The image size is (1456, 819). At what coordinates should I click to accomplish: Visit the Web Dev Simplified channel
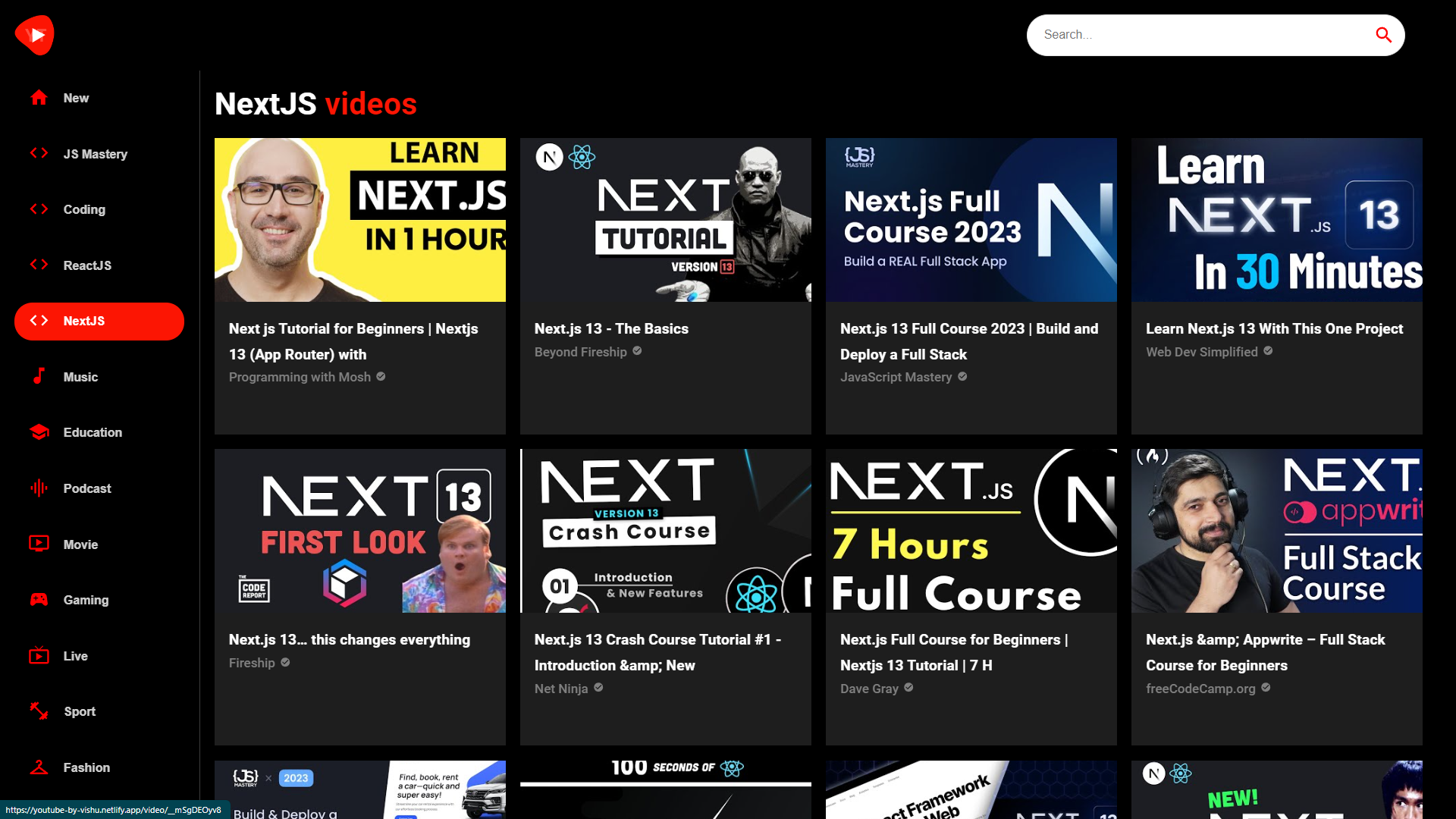pos(1201,352)
